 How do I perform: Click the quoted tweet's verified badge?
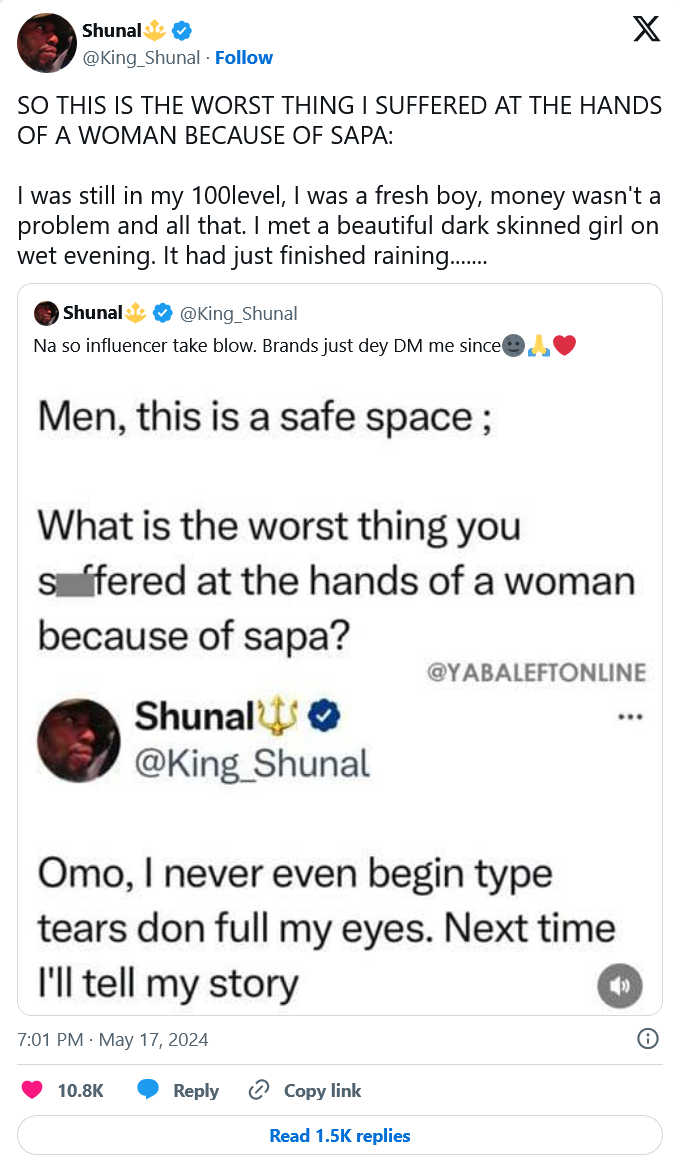[165, 313]
